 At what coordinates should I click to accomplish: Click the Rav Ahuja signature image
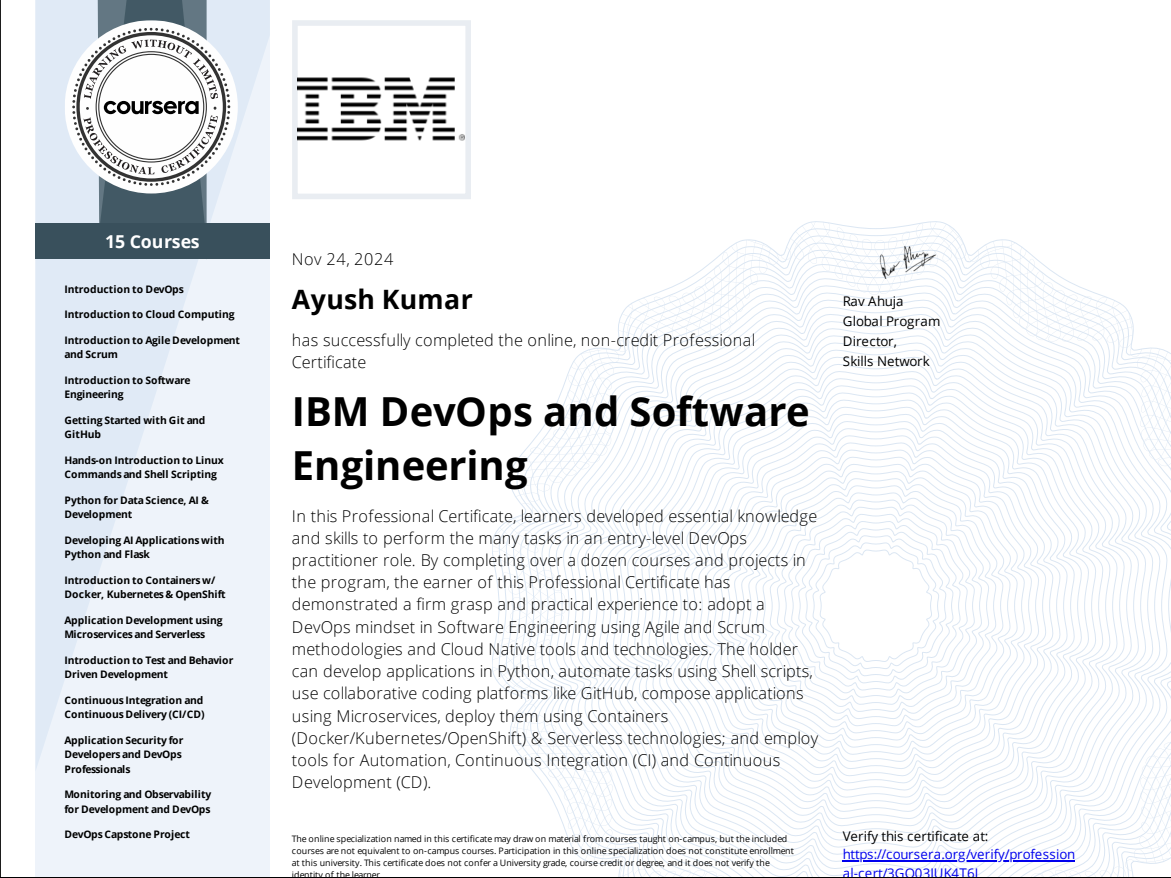pyautogui.click(x=907, y=262)
